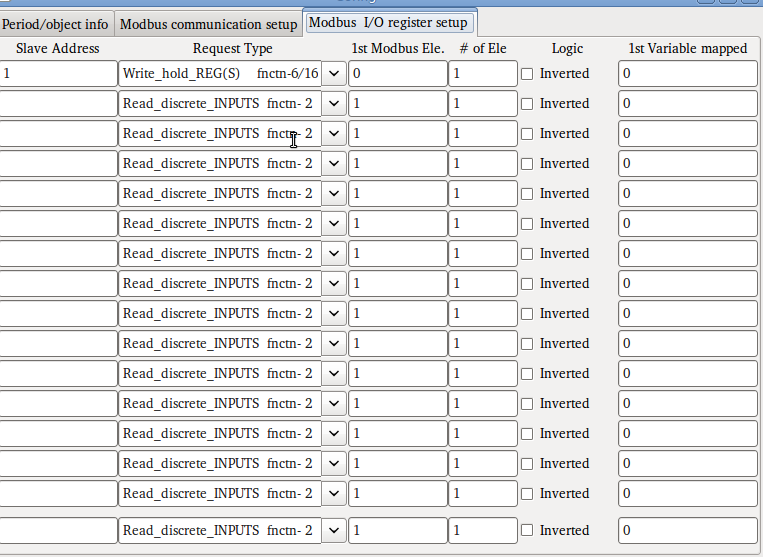Open the Write_hold_REG(S) request type dropdown arrow
763x557 pixels.
pyautogui.click(x=334, y=73)
